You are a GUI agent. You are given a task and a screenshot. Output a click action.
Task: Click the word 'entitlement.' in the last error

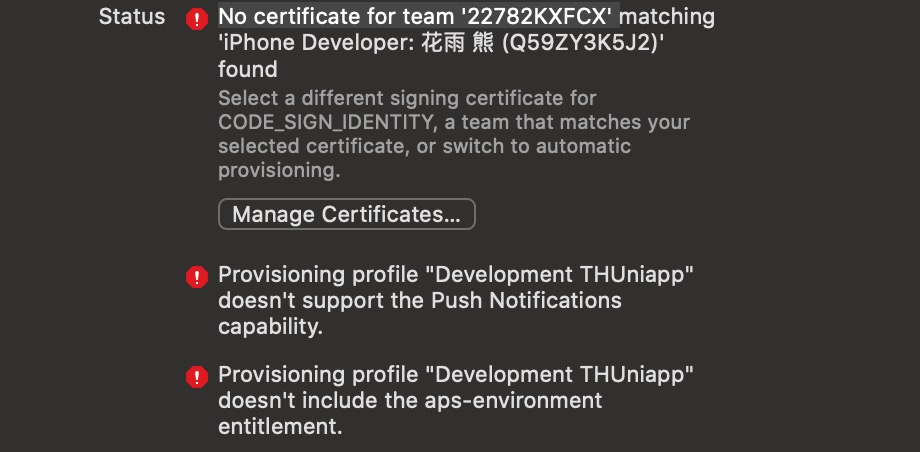(280, 427)
